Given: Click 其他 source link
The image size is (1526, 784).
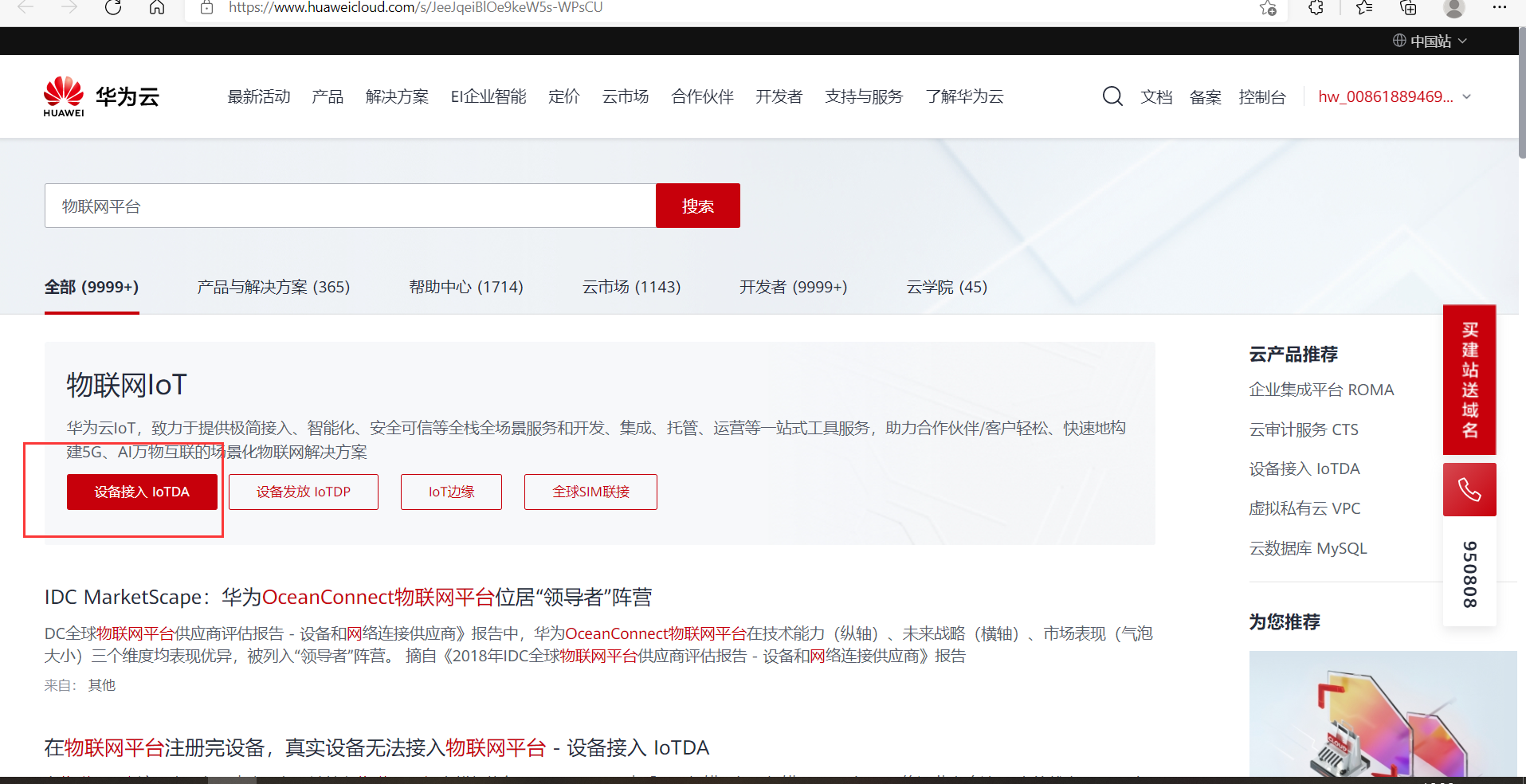Looking at the screenshot, I should (101, 685).
